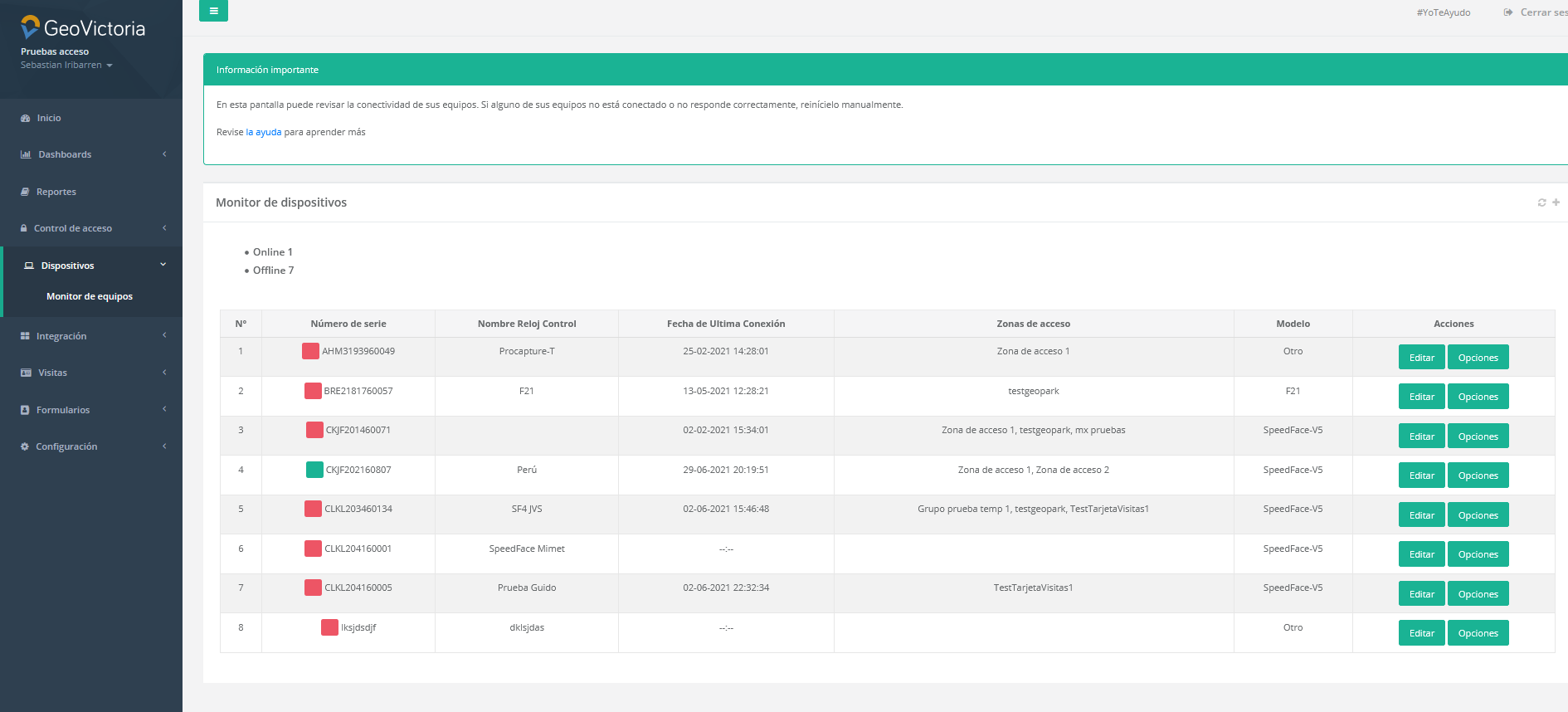Screen dimensions: 1568x712
Task: Click the Configuración gear icon
Action: coord(25,446)
